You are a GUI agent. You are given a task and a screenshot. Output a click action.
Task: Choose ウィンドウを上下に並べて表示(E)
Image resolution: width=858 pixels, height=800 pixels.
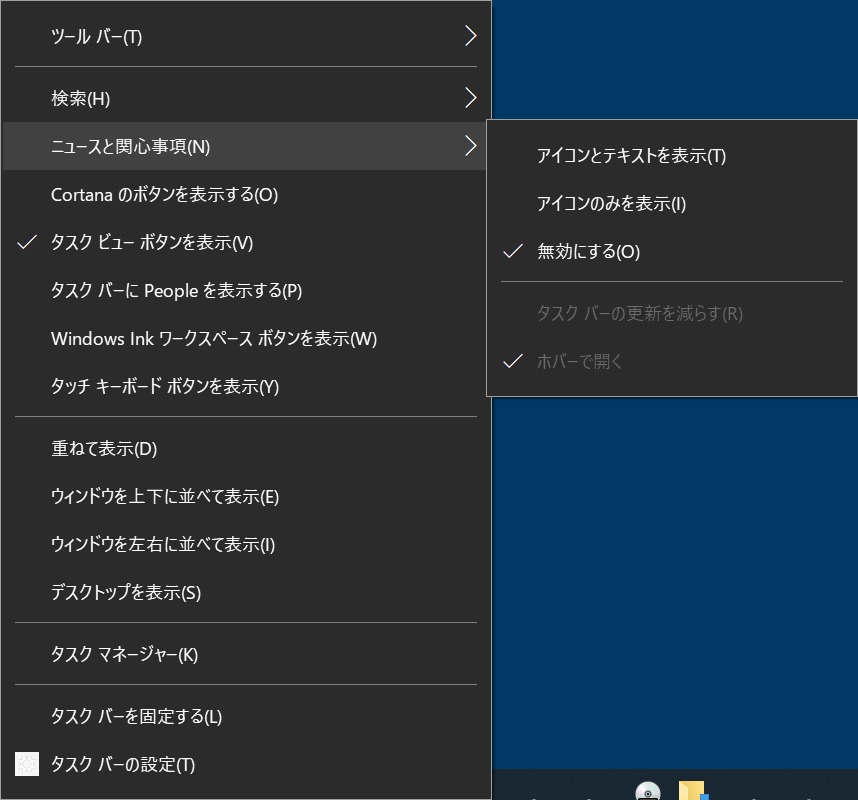(245, 496)
